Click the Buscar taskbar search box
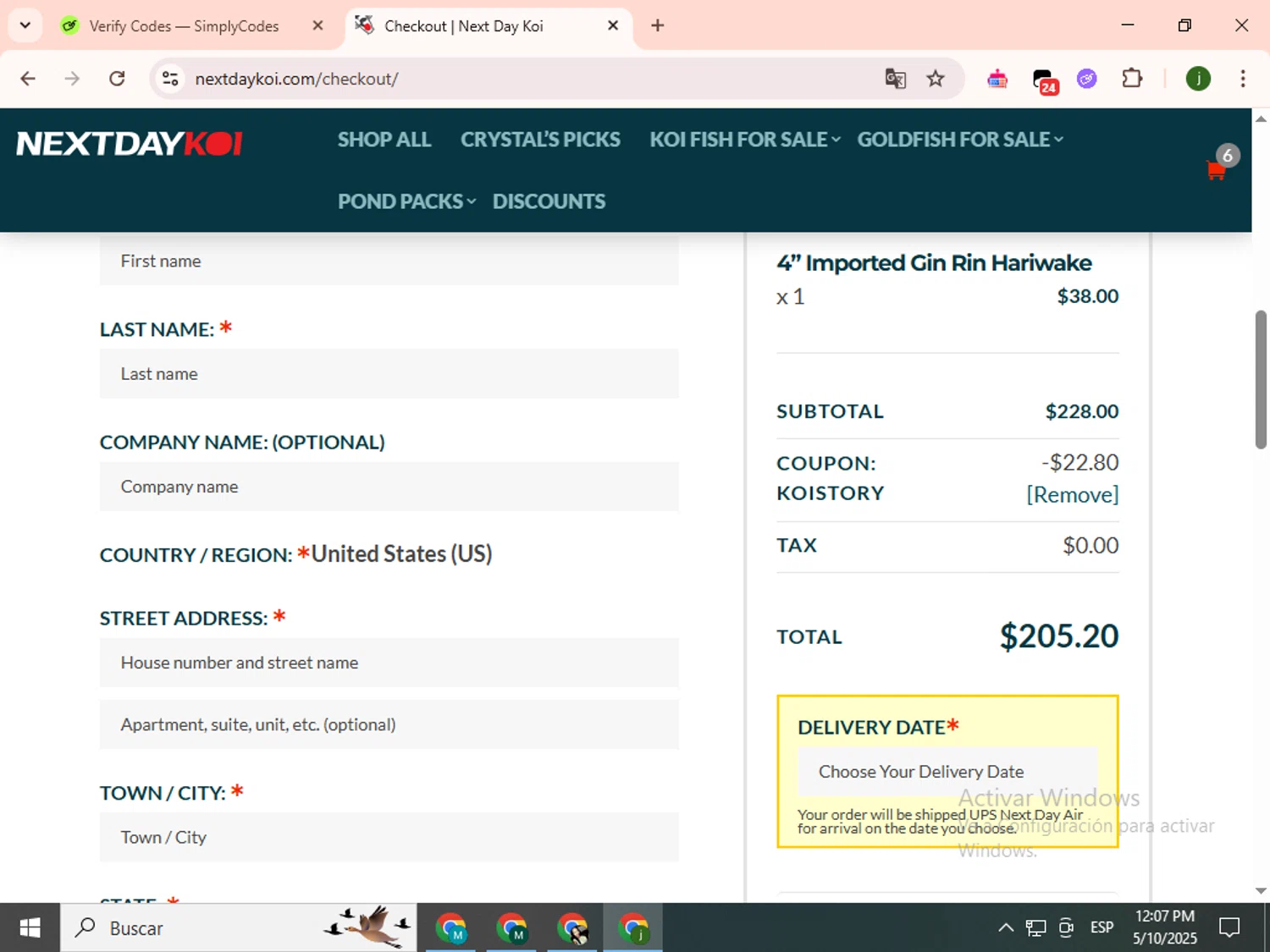Screen dimensions: 1270x952 pyautogui.click(x=239, y=927)
